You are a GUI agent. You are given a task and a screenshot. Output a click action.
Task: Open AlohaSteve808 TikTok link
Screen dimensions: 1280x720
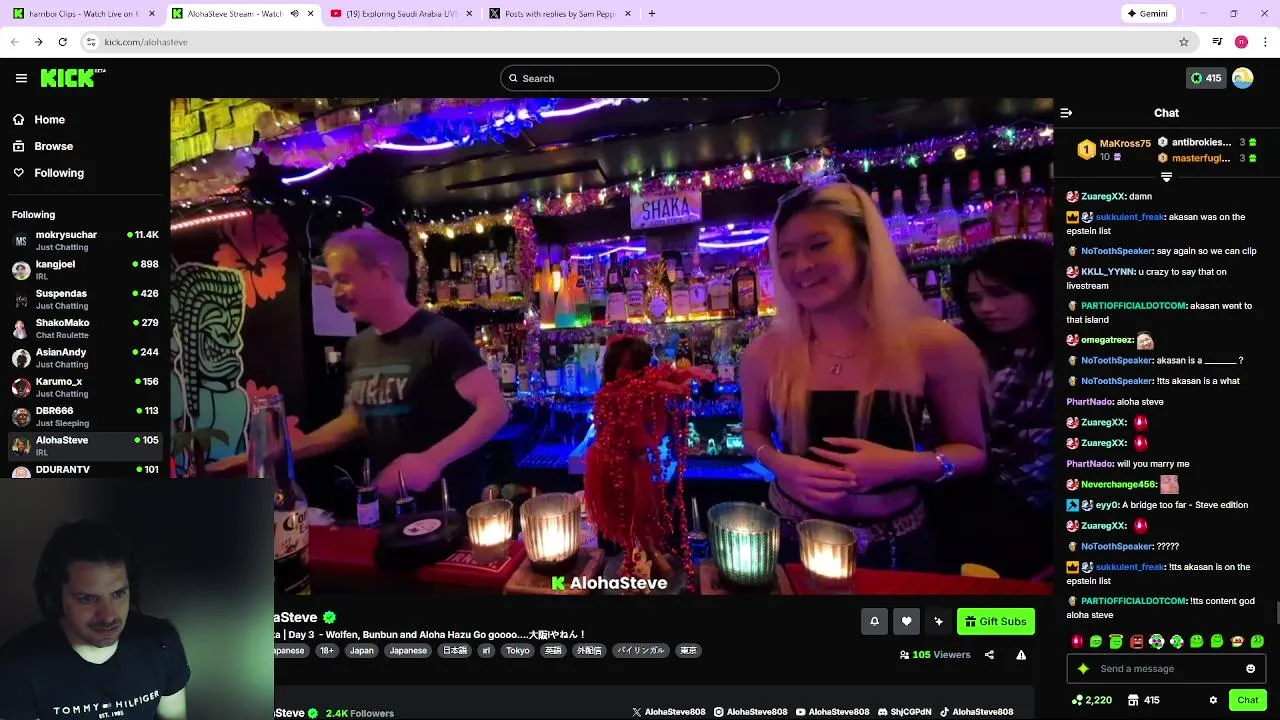(x=975, y=712)
